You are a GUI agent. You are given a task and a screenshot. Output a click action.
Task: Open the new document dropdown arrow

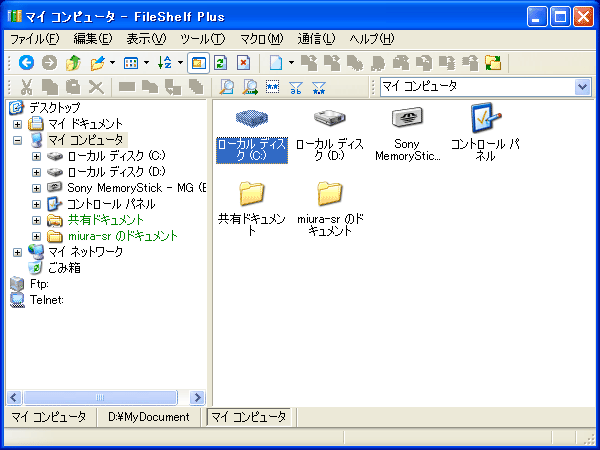coord(291,62)
